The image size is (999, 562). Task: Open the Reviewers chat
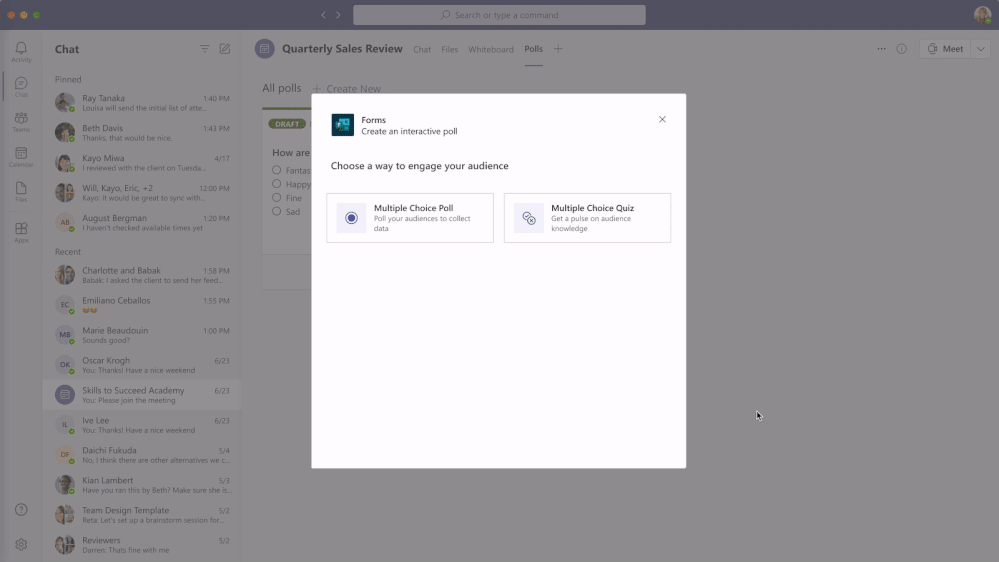(x=142, y=545)
